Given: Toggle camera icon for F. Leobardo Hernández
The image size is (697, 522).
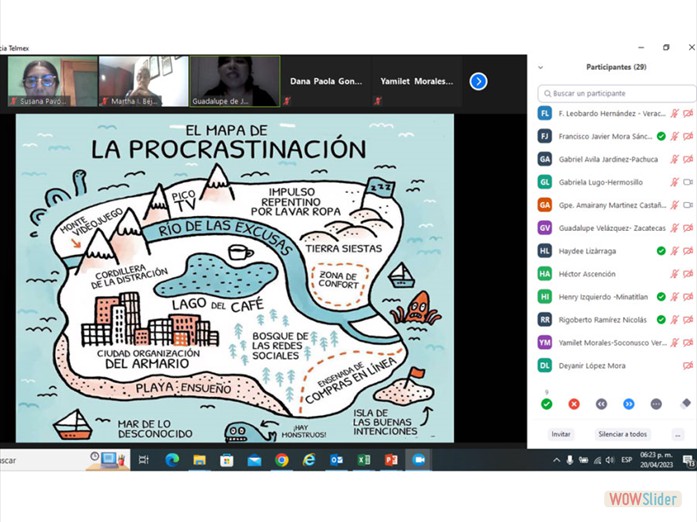Looking at the screenshot, I should (x=688, y=113).
